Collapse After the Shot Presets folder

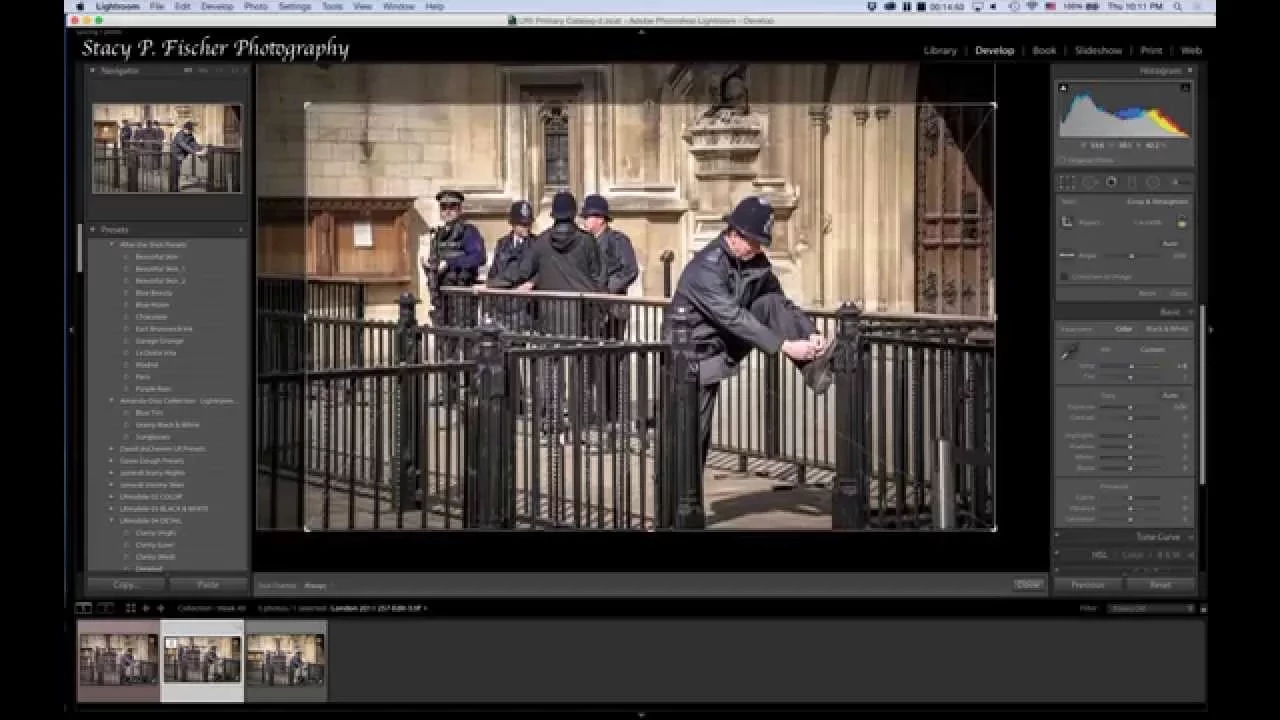click(x=112, y=244)
